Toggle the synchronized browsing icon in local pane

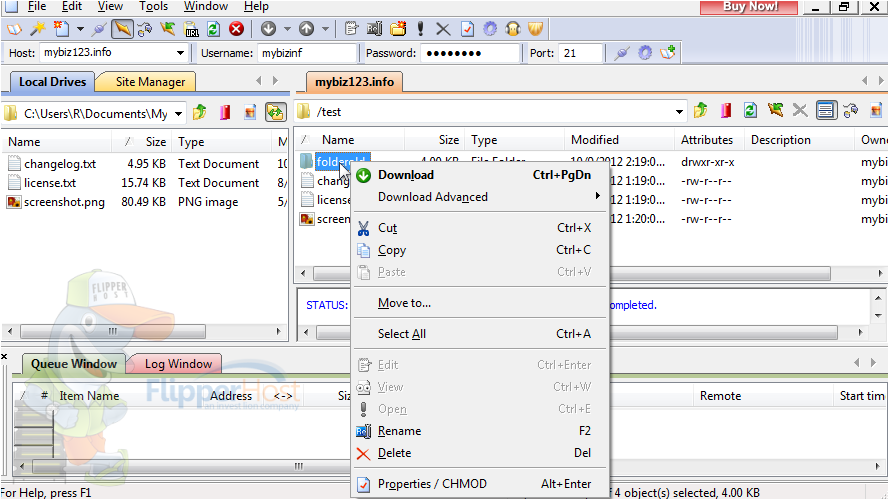(x=275, y=112)
